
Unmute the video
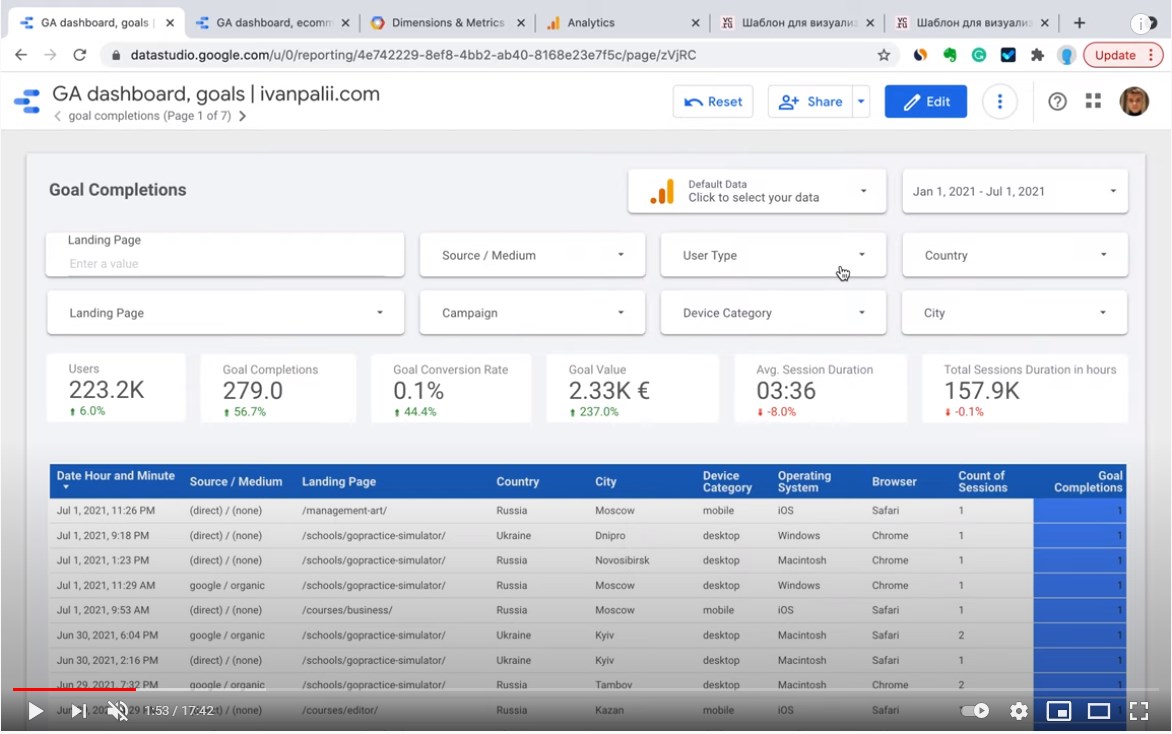coord(119,711)
